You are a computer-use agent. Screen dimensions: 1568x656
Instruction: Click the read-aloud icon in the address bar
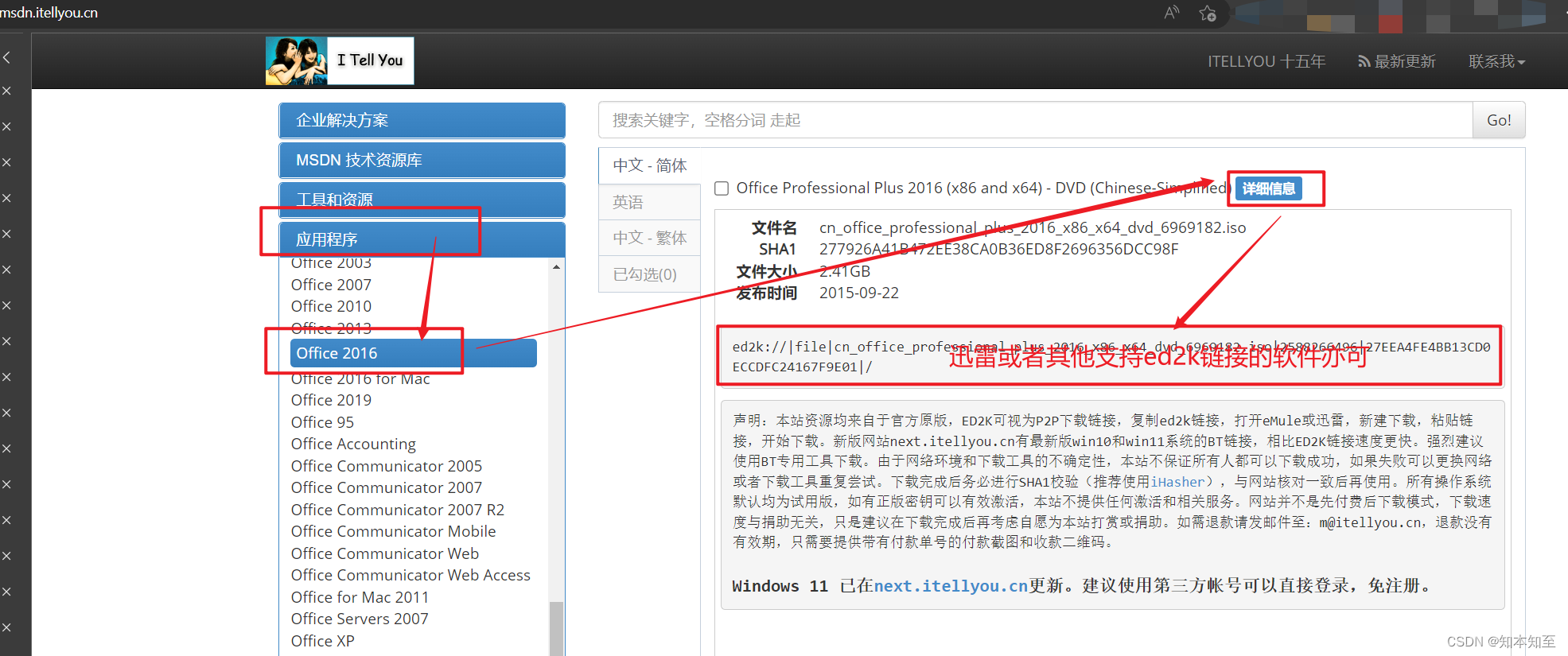1171,13
